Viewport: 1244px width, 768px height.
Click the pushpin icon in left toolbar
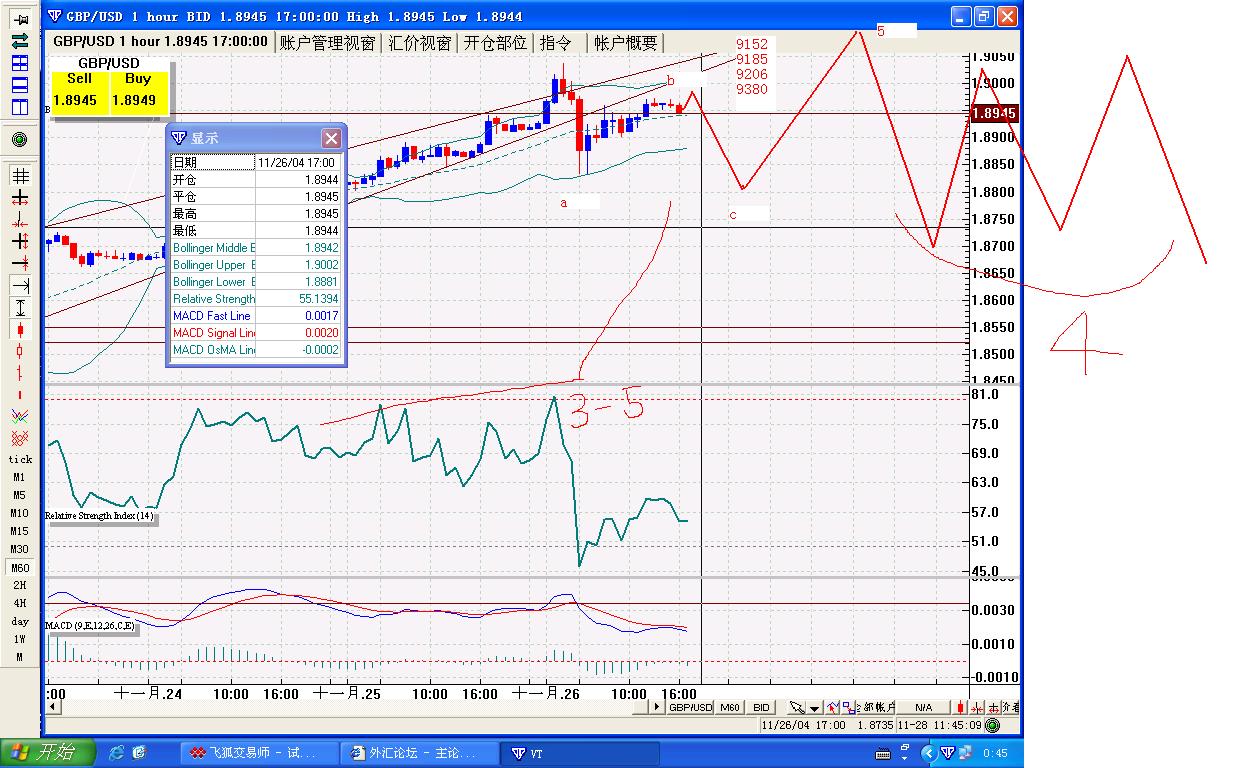pos(20,18)
